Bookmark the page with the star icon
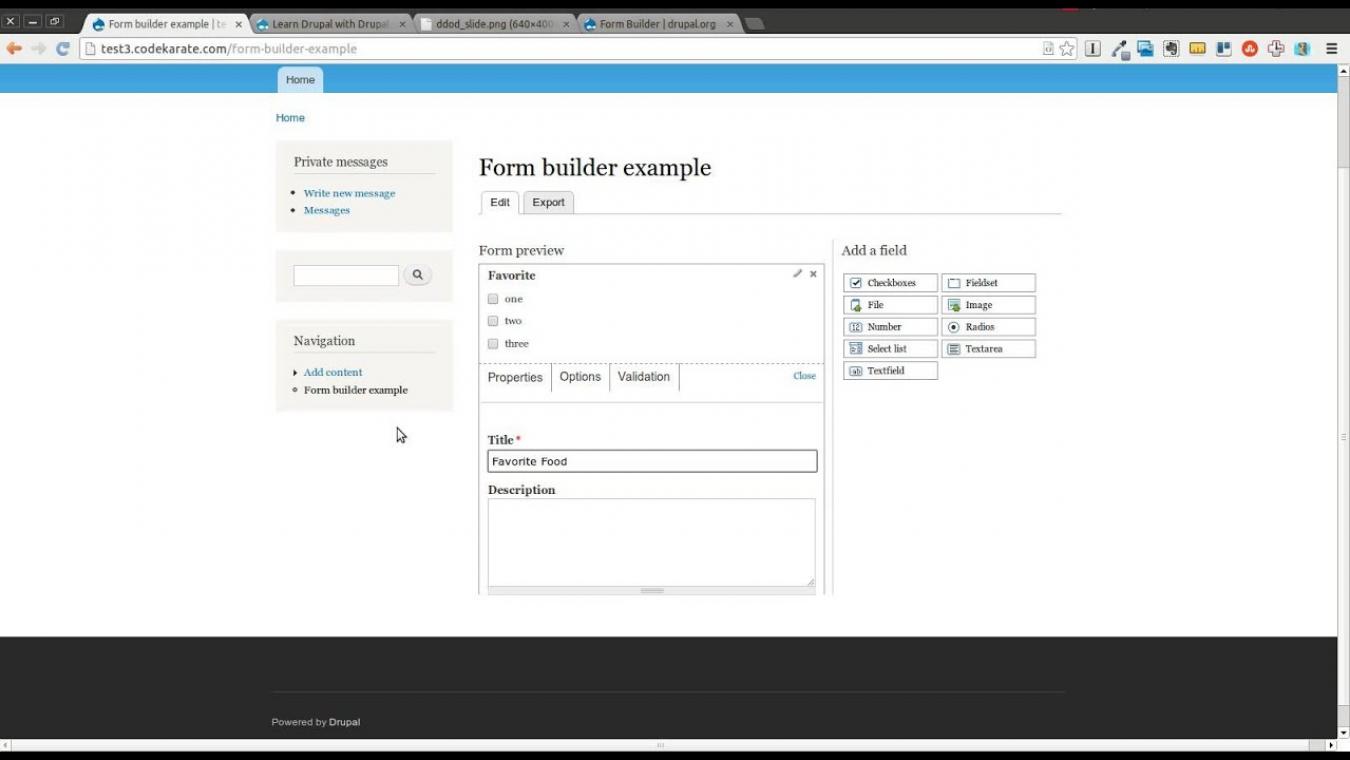 [x=1067, y=48]
